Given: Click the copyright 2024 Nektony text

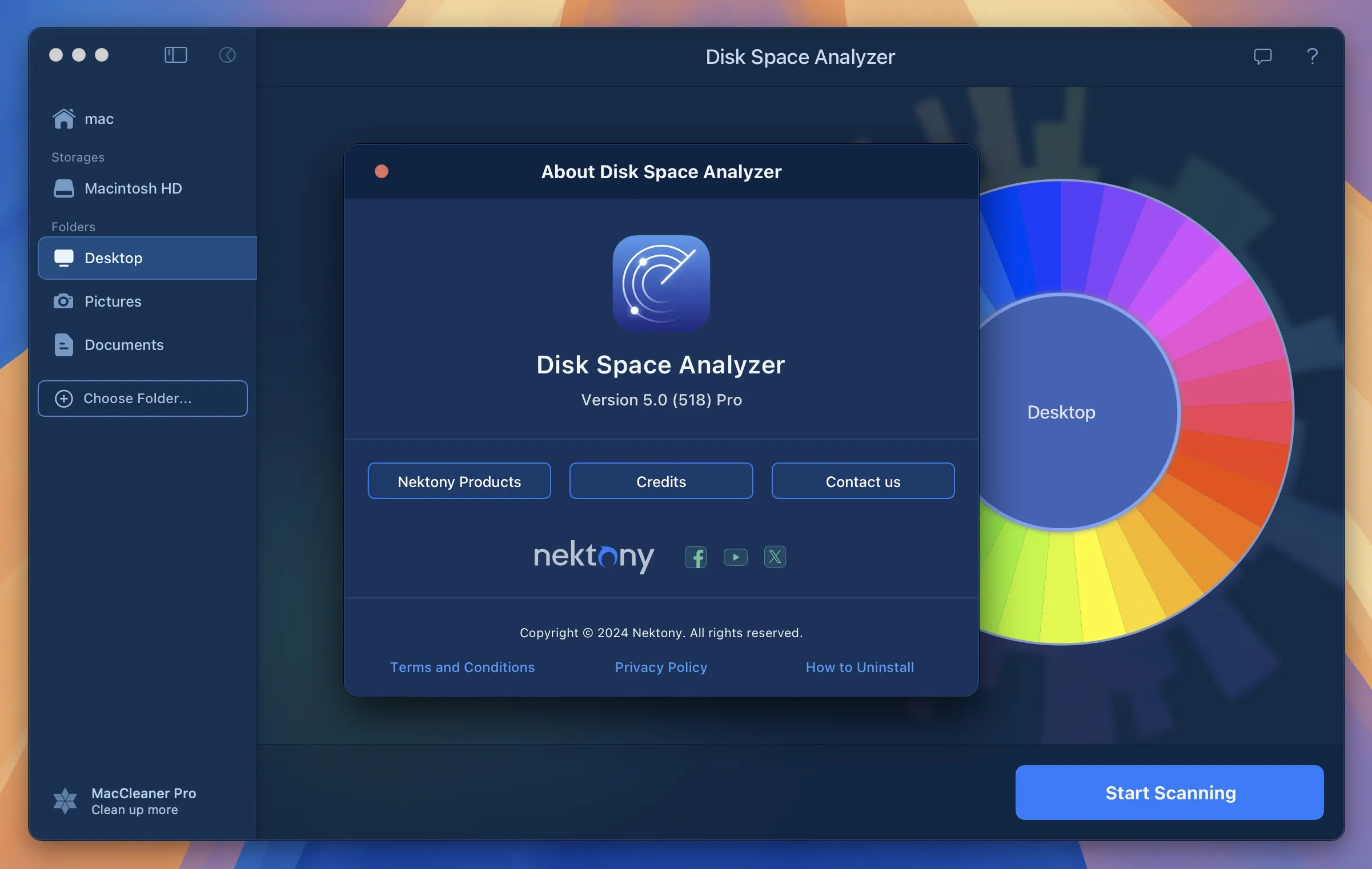Looking at the screenshot, I should pyautogui.click(x=661, y=633).
